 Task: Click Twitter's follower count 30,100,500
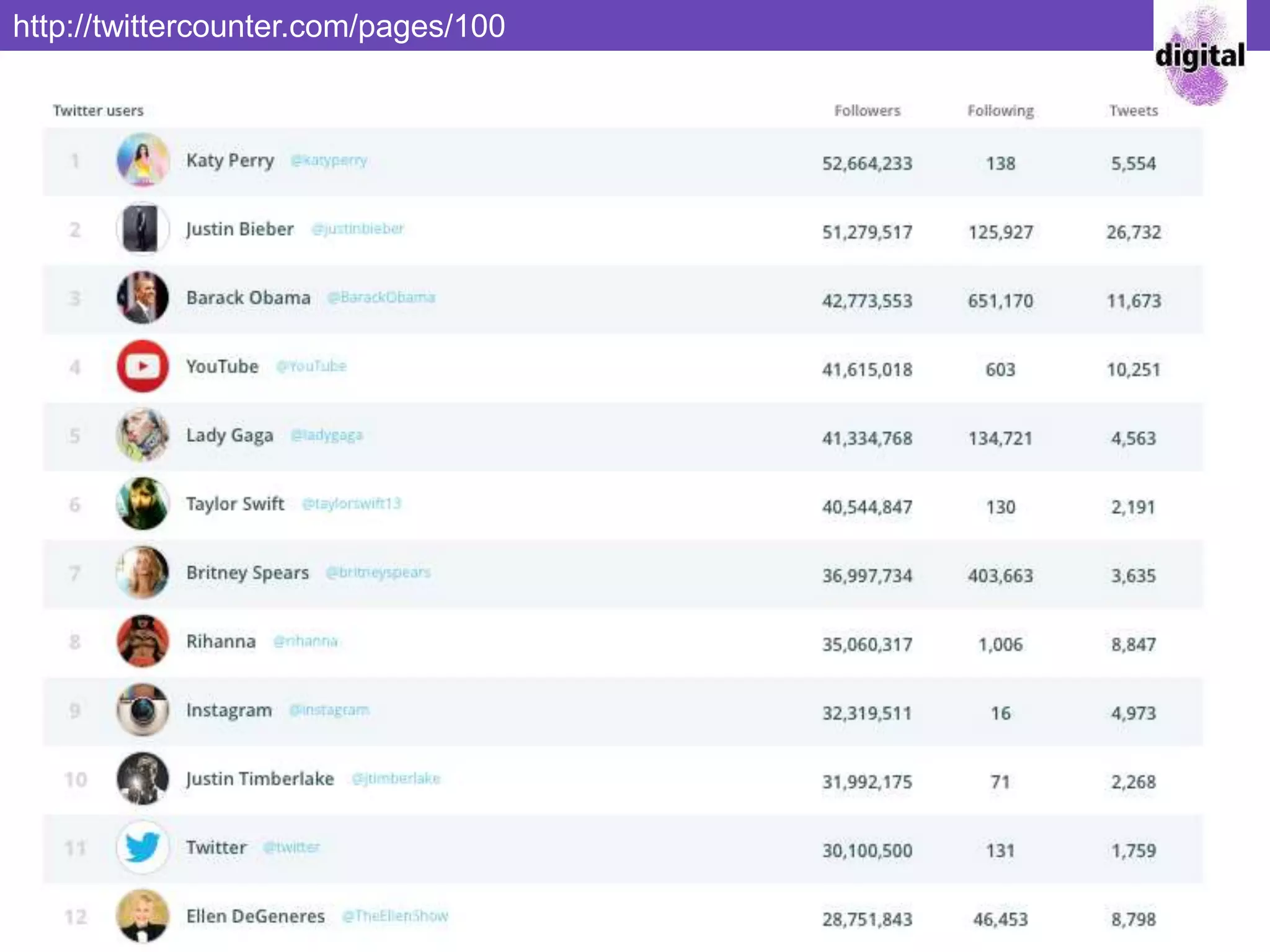[x=867, y=851]
